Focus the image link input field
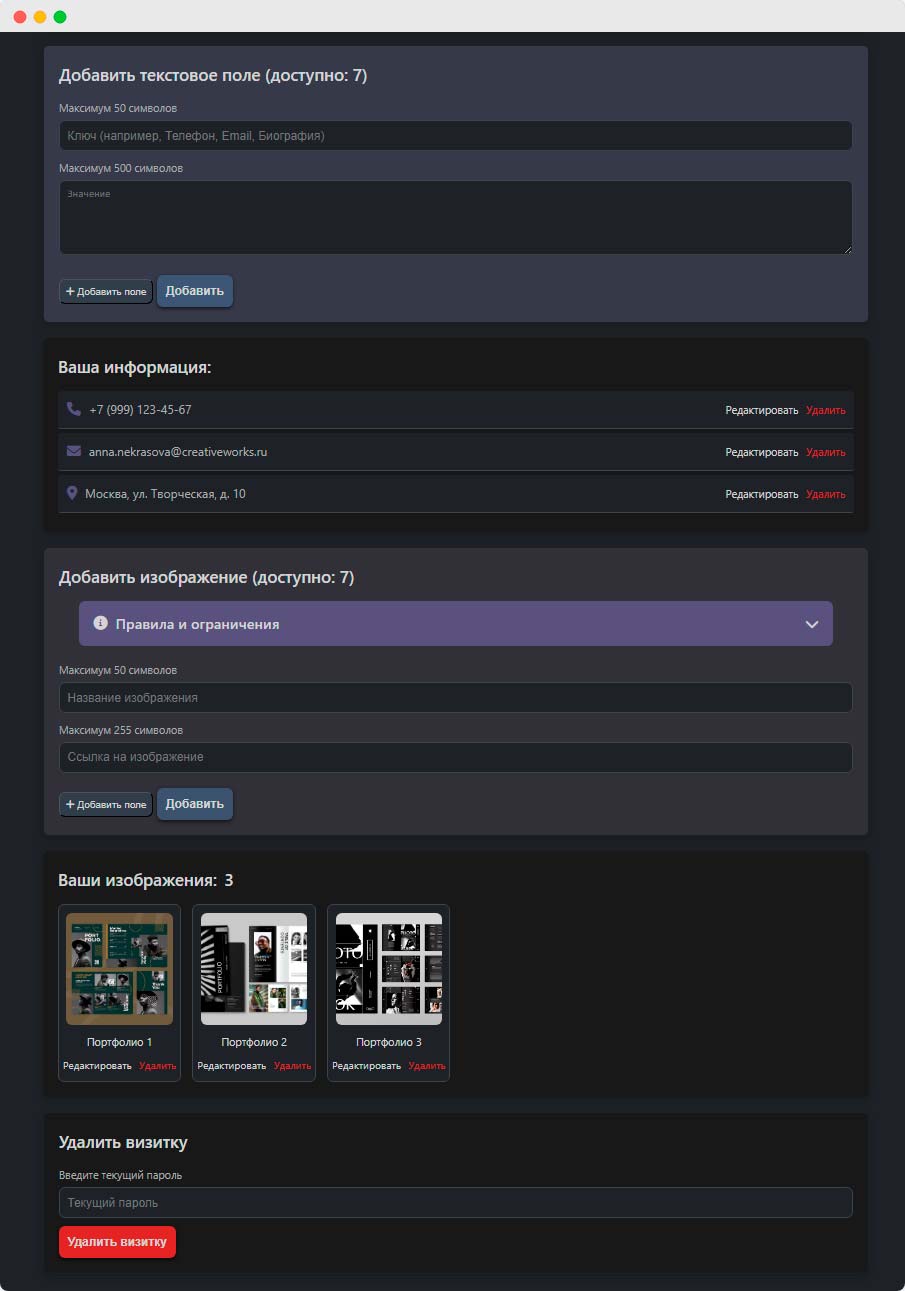Viewport: 905px width, 1291px height. [x=455, y=757]
